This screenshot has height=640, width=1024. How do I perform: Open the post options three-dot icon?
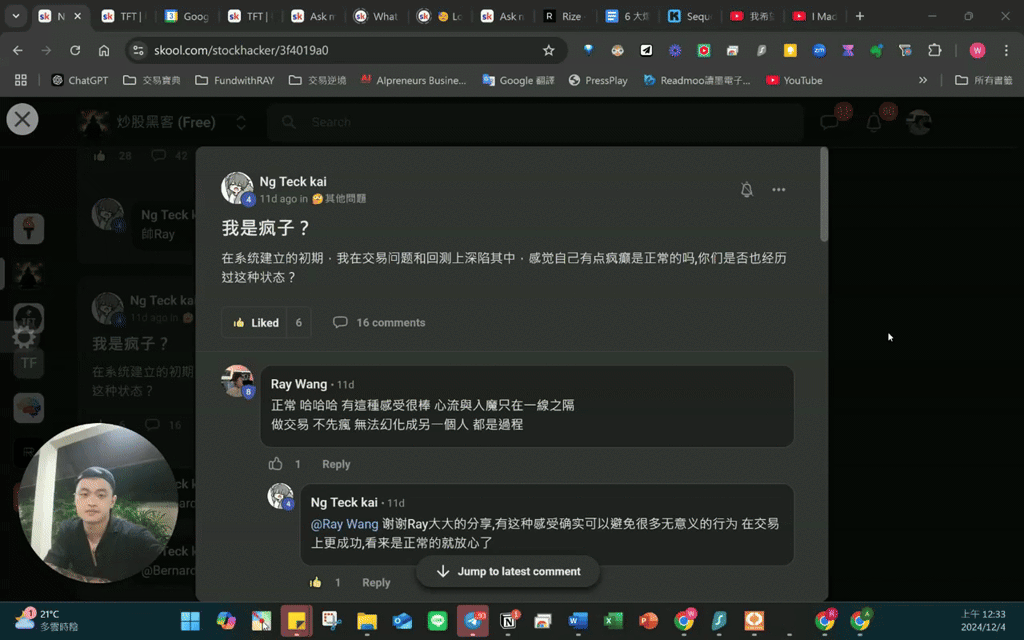779,189
